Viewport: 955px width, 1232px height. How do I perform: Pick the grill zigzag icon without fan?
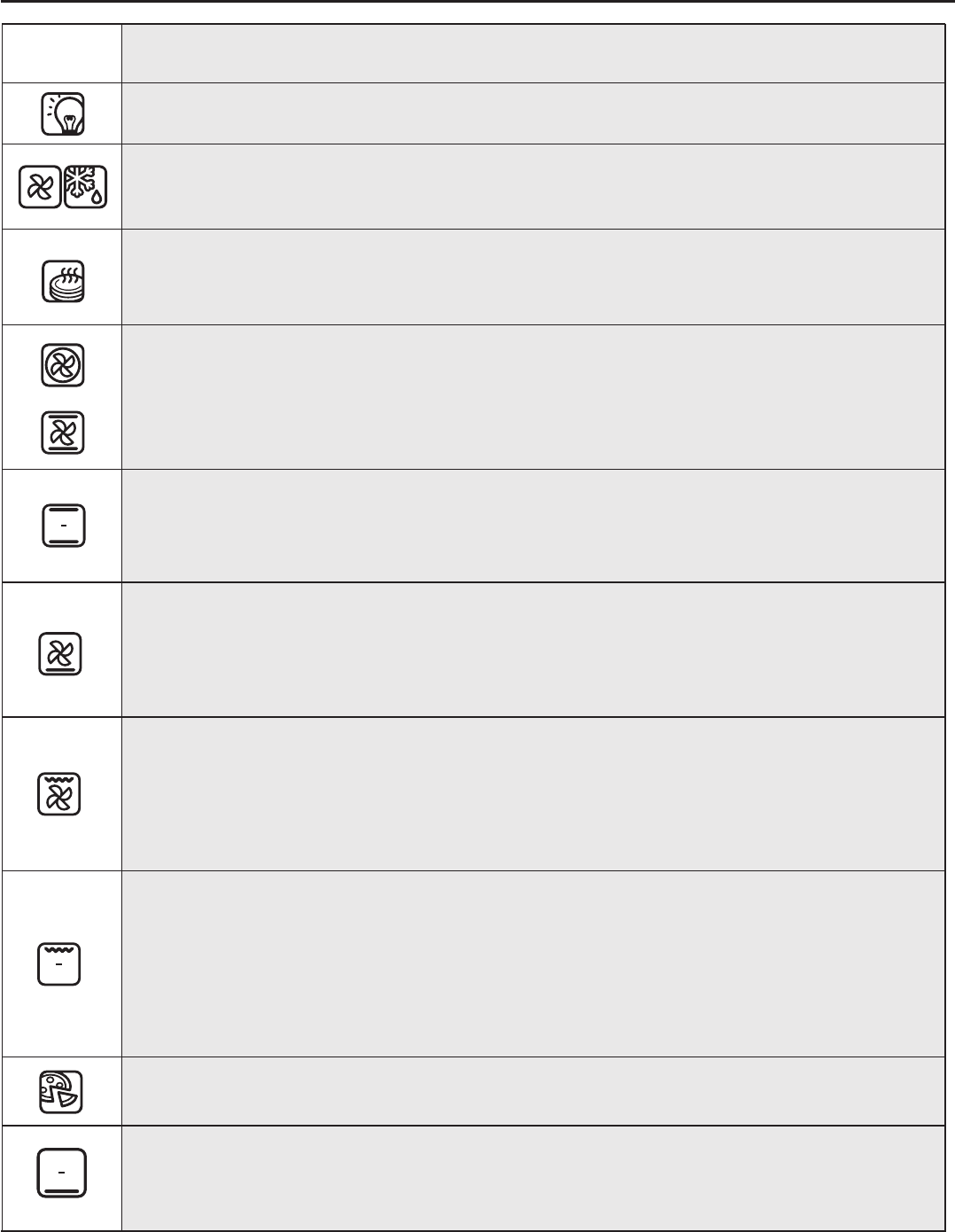pyautogui.click(x=59, y=964)
